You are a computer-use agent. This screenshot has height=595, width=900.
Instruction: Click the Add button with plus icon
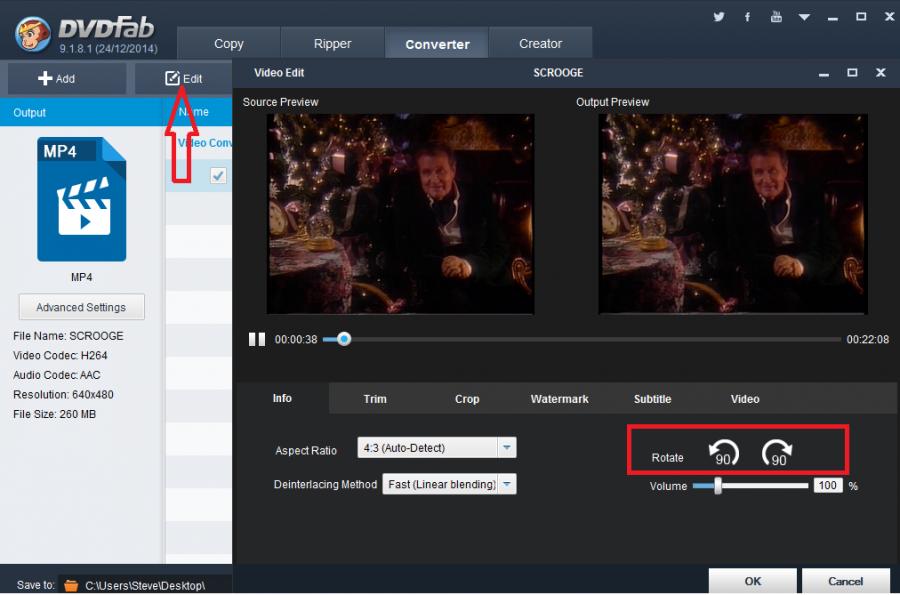[57, 79]
